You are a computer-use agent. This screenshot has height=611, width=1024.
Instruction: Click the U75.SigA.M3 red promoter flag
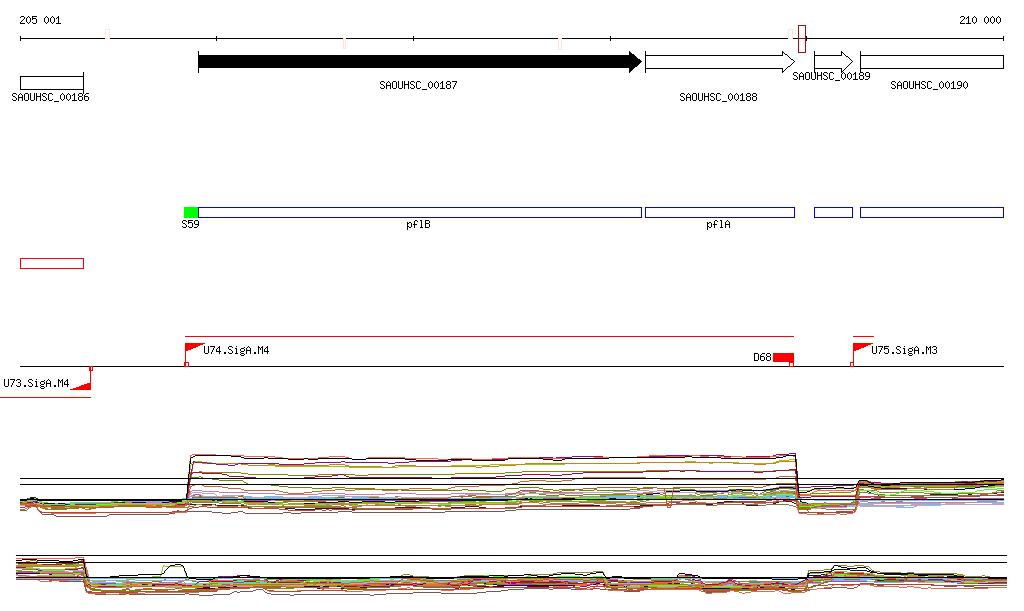[860, 350]
